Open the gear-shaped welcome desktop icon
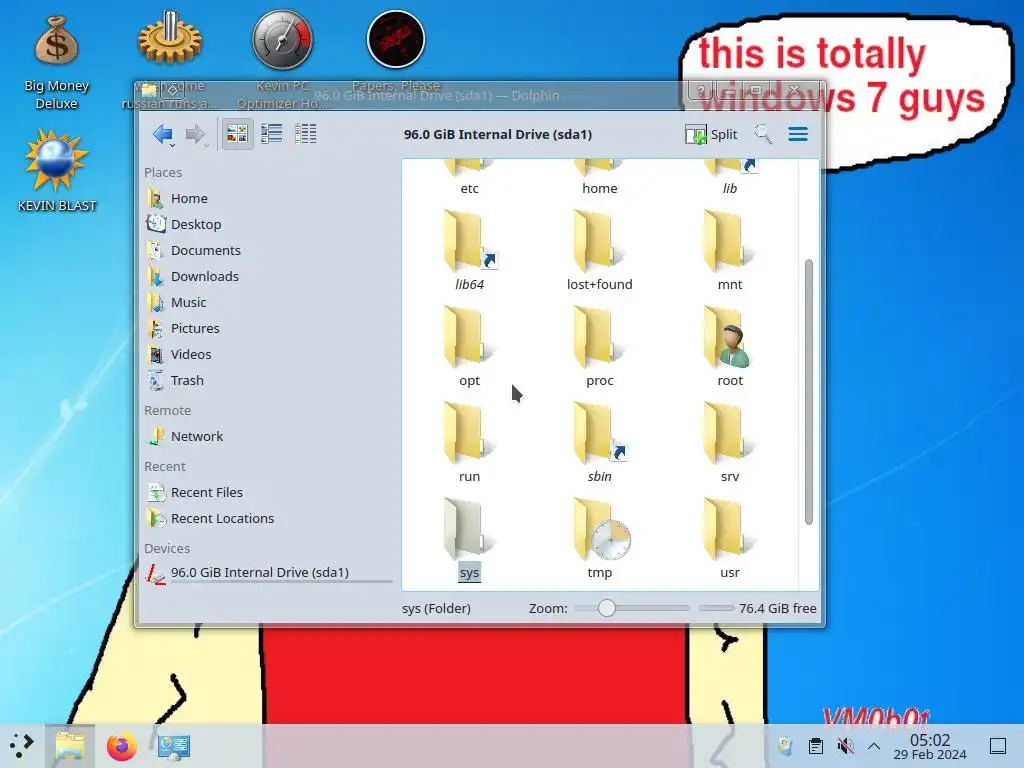The width and height of the screenshot is (1024, 768). coord(169,59)
